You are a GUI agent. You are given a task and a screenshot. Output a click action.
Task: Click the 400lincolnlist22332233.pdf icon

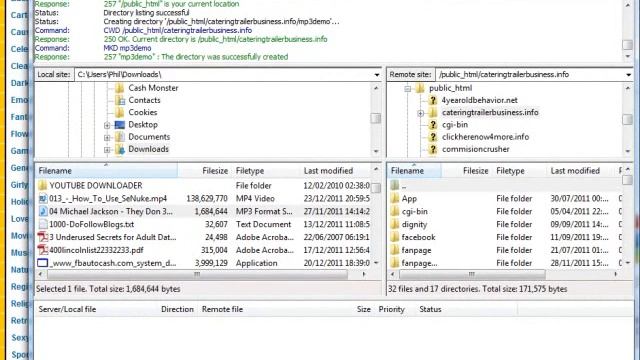pyautogui.click(x=42, y=250)
